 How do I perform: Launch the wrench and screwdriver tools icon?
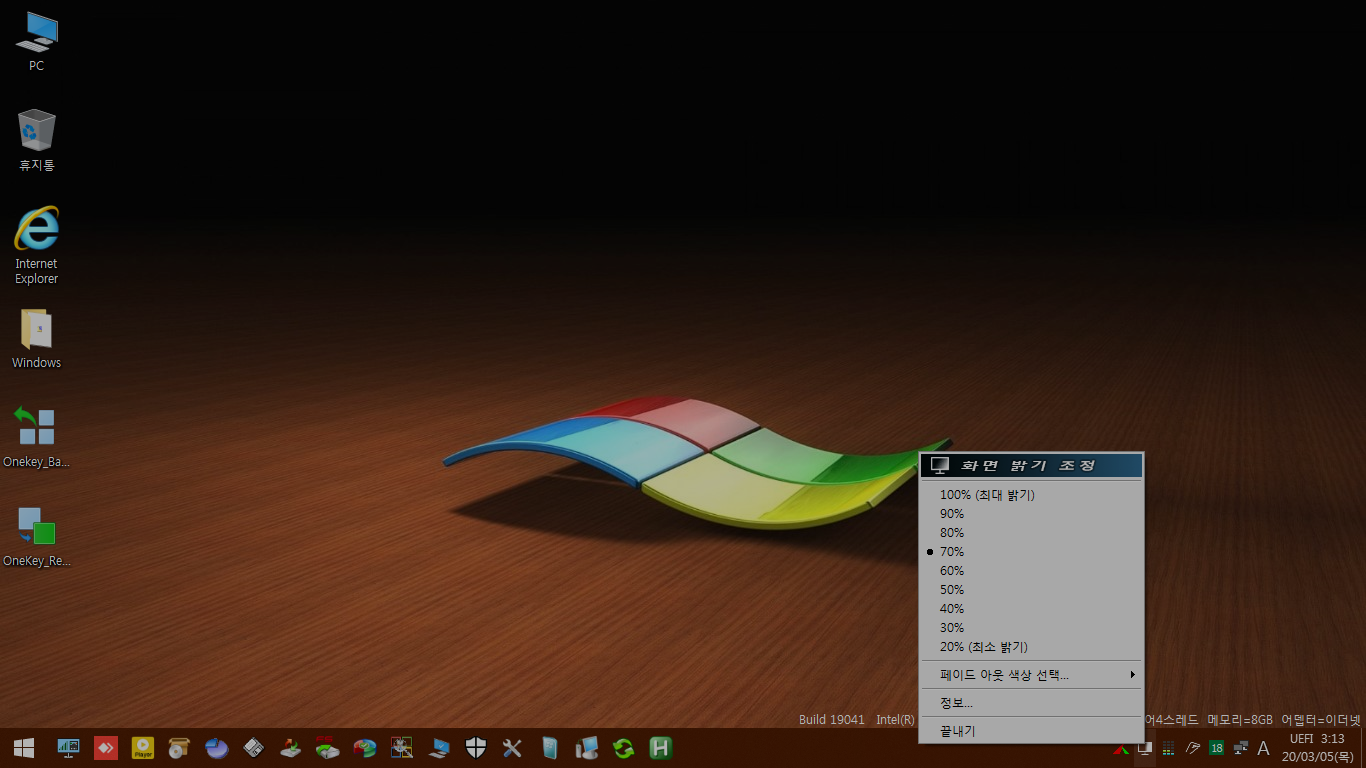[x=513, y=748]
